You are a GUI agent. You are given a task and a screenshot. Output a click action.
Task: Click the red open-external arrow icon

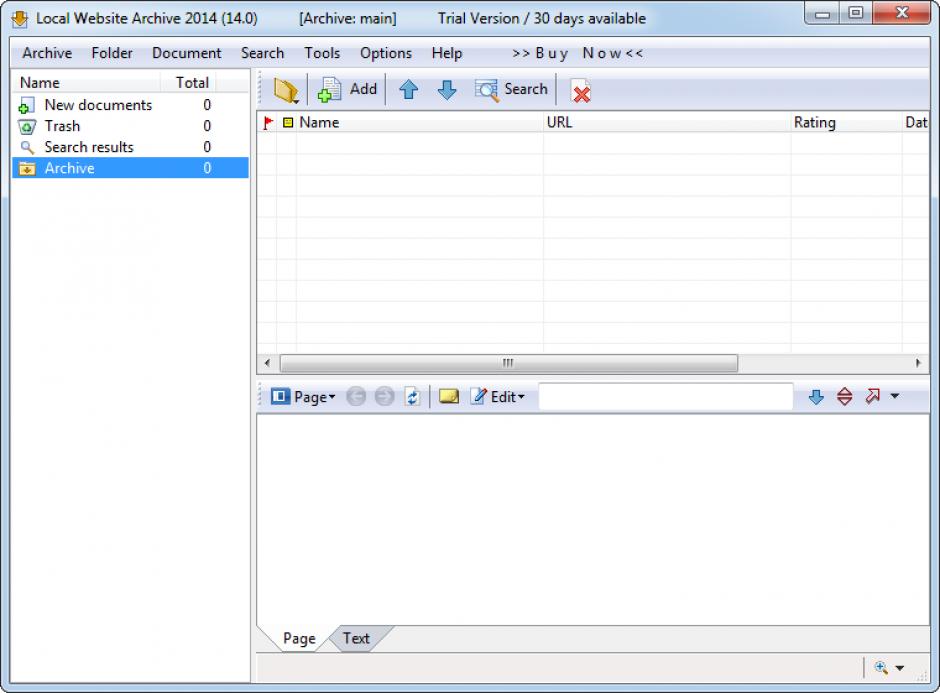(872, 396)
